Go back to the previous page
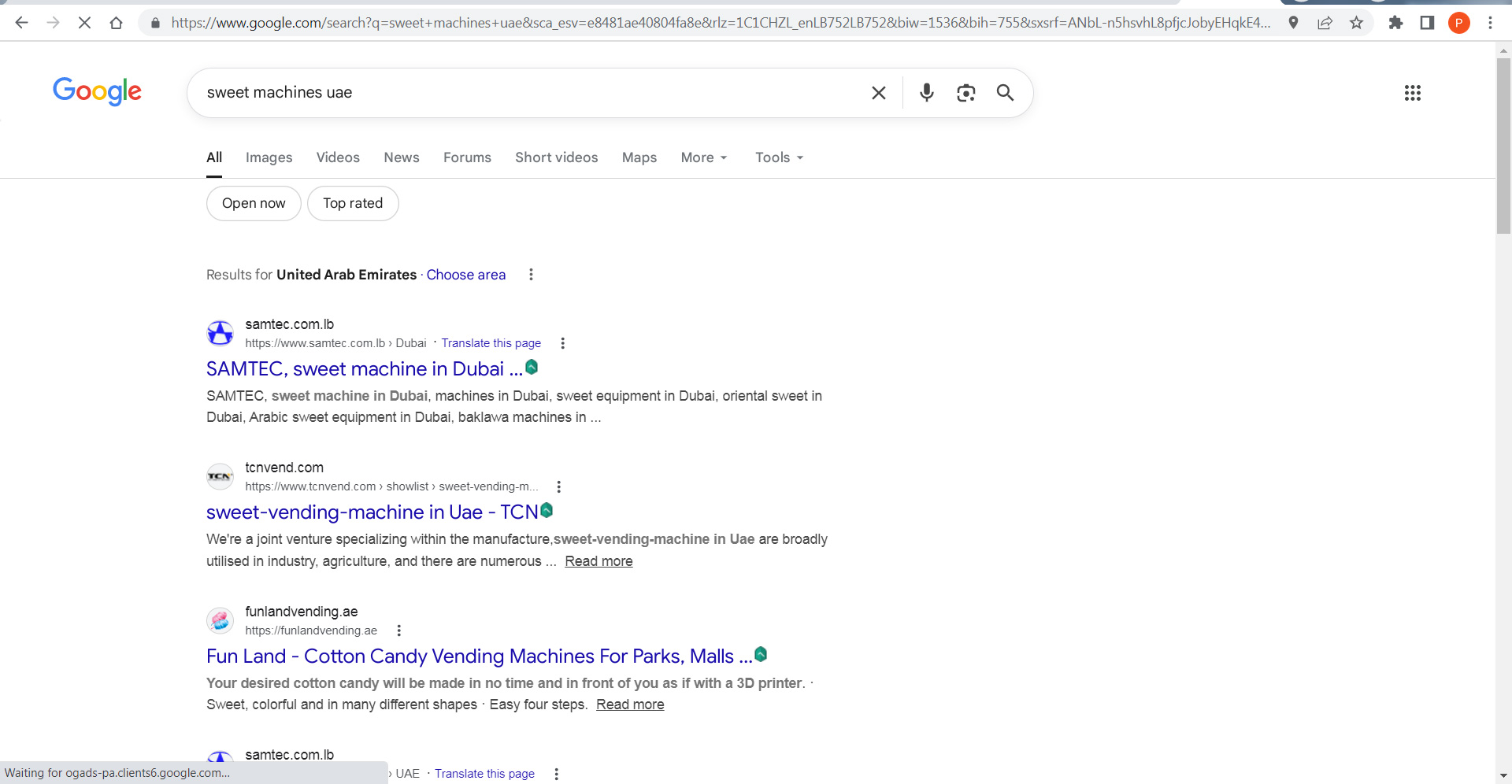 pyautogui.click(x=21, y=23)
